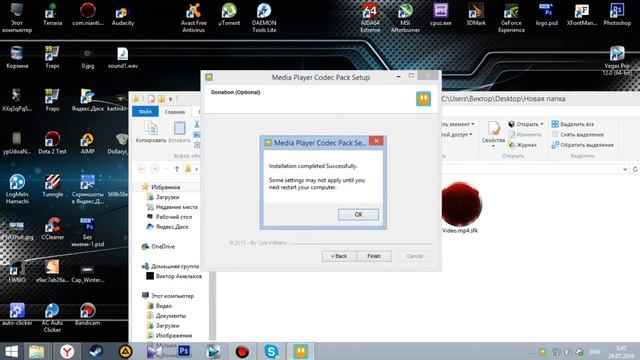Select the sound1.wav file on desktop
This screenshot has height=360, width=640.
point(122,57)
